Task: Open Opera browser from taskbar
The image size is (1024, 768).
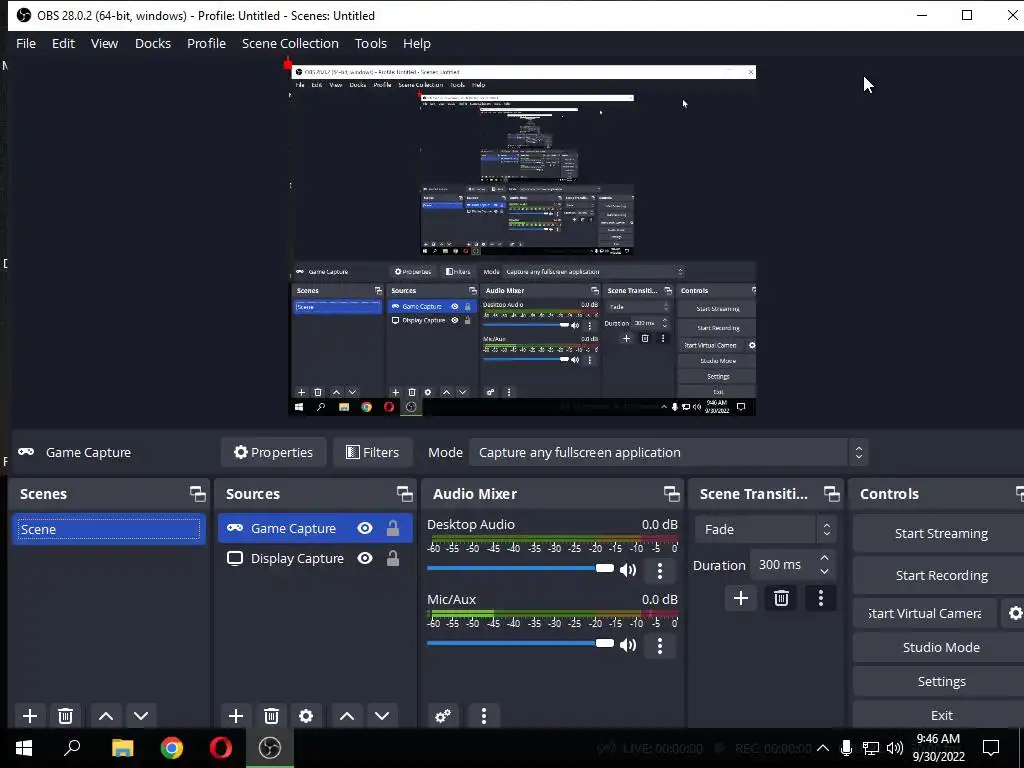Action: click(221, 748)
